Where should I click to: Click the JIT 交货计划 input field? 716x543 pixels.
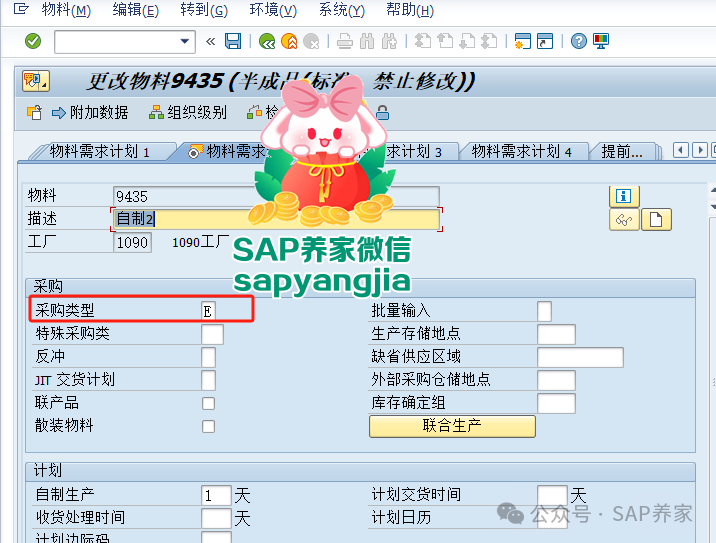(x=208, y=380)
